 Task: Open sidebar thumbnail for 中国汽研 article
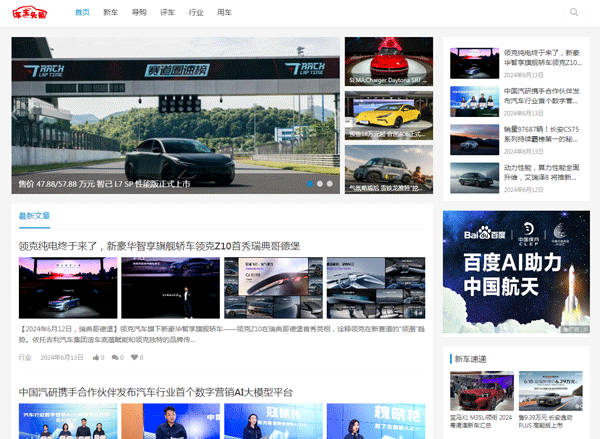[474, 101]
